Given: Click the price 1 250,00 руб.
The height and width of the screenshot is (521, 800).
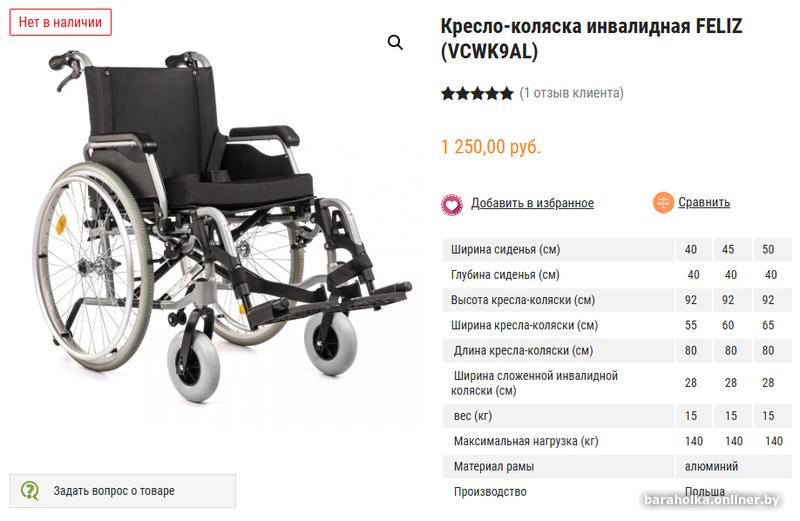Looking at the screenshot, I should 490,147.
